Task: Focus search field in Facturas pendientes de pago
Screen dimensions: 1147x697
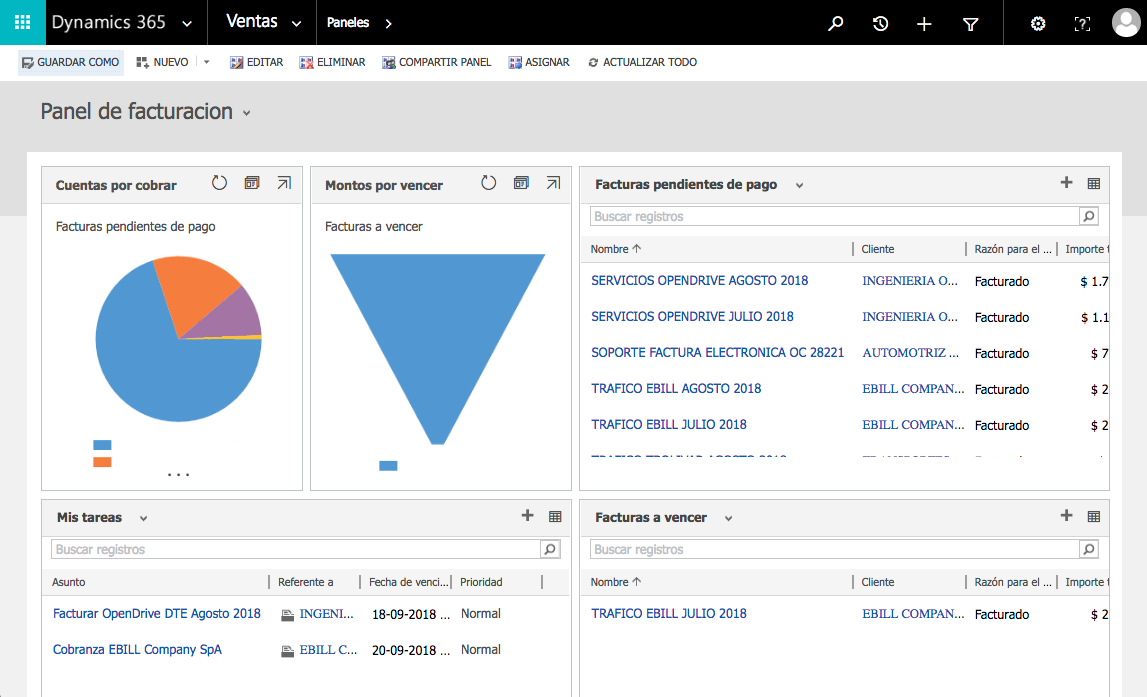Action: (x=835, y=216)
